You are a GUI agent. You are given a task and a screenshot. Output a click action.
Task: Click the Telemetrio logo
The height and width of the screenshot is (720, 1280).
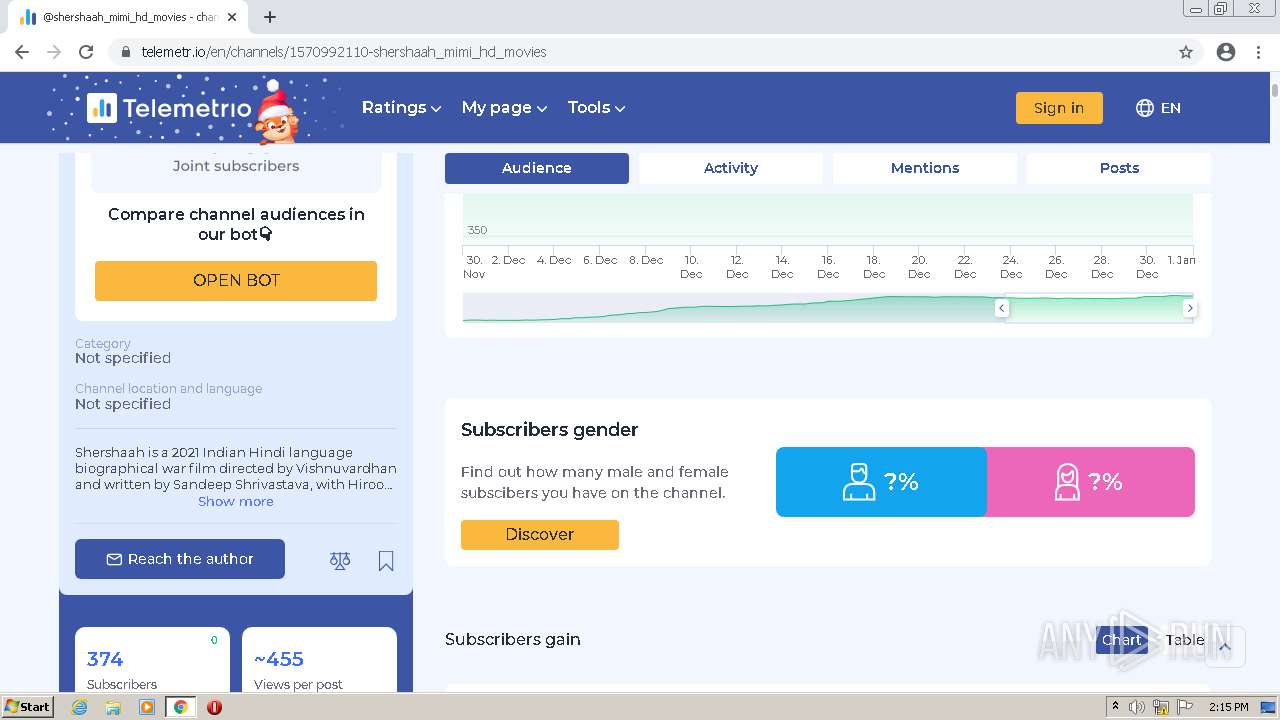[x=170, y=108]
